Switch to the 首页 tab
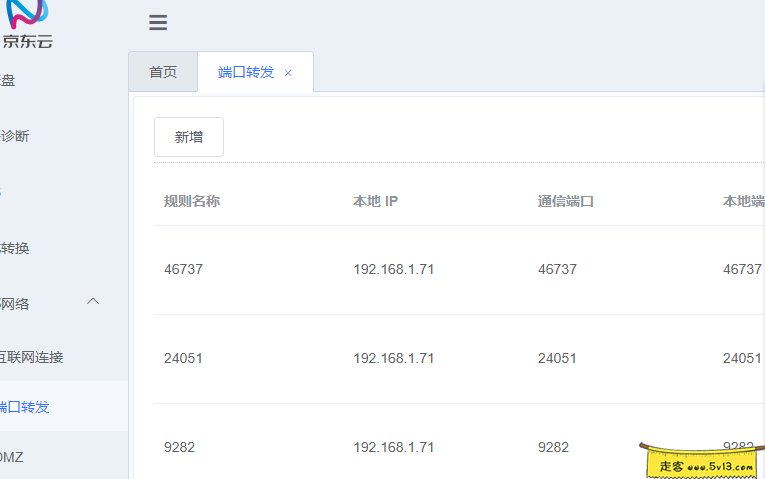 click(x=163, y=72)
